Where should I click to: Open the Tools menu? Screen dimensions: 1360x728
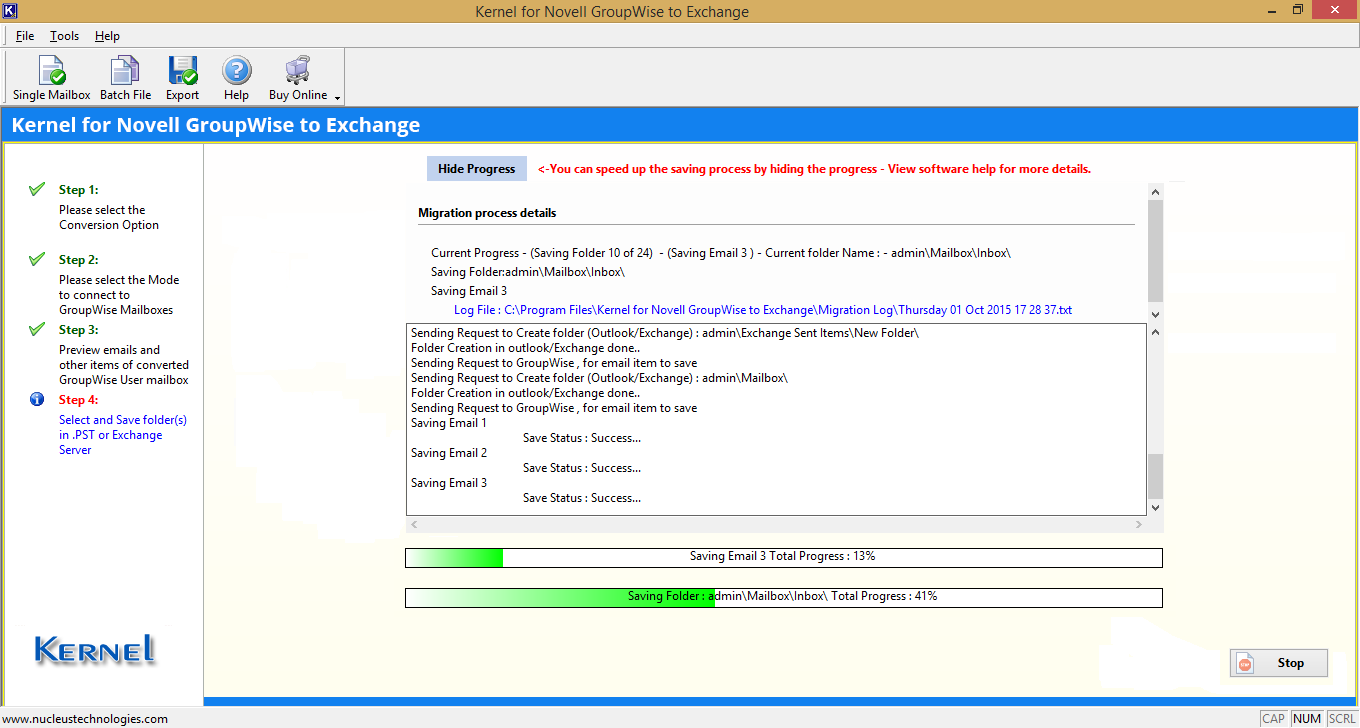(65, 36)
